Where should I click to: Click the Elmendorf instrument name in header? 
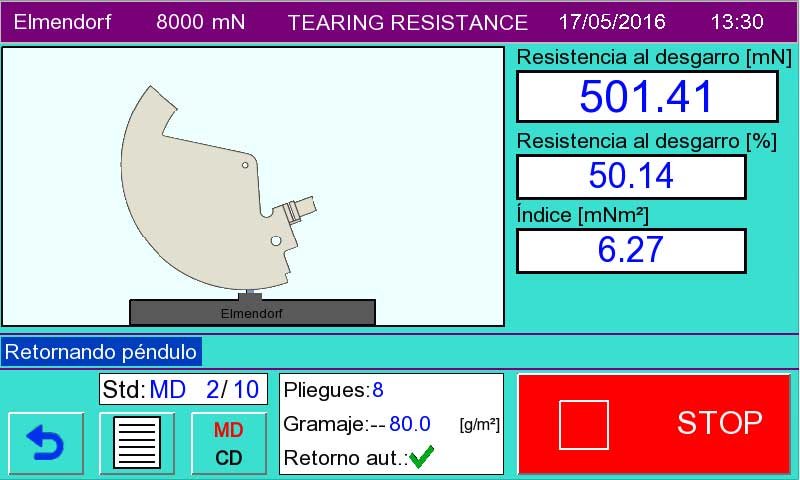pyautogui.click(x=61, y=22)
